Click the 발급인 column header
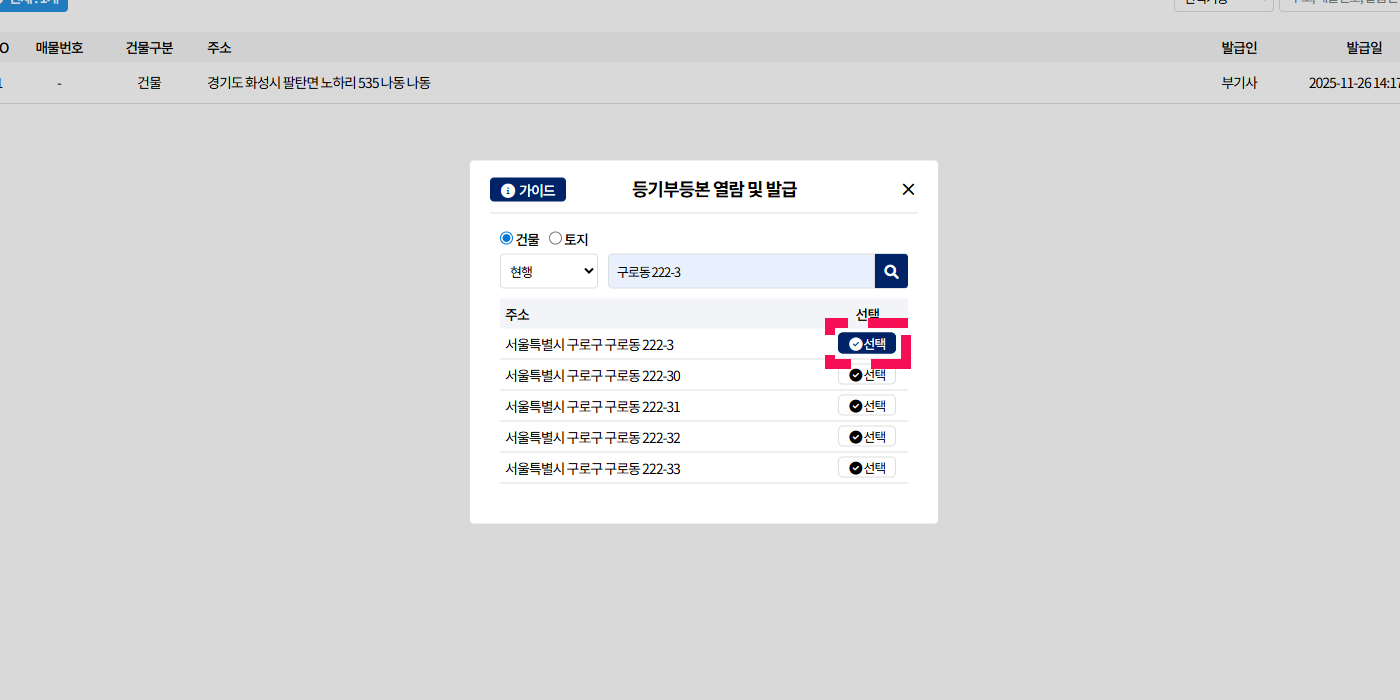Image resolution: width=1400 pixels, height=700 pixels. pos(1239,48)
